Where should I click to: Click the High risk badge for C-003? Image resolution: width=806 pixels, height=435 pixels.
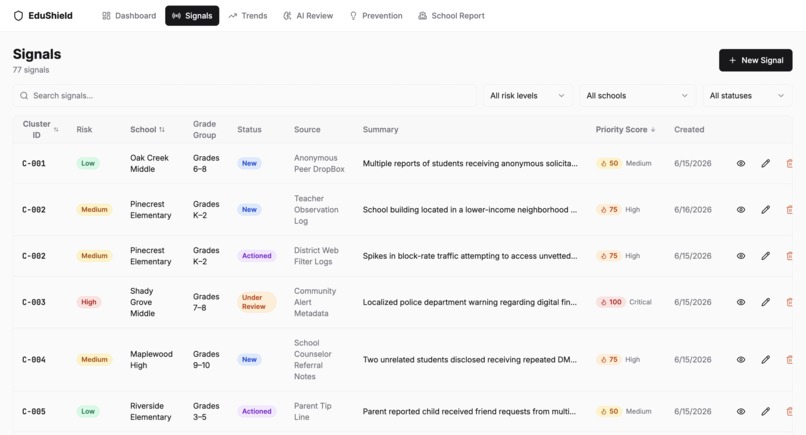tap(88, 302)
